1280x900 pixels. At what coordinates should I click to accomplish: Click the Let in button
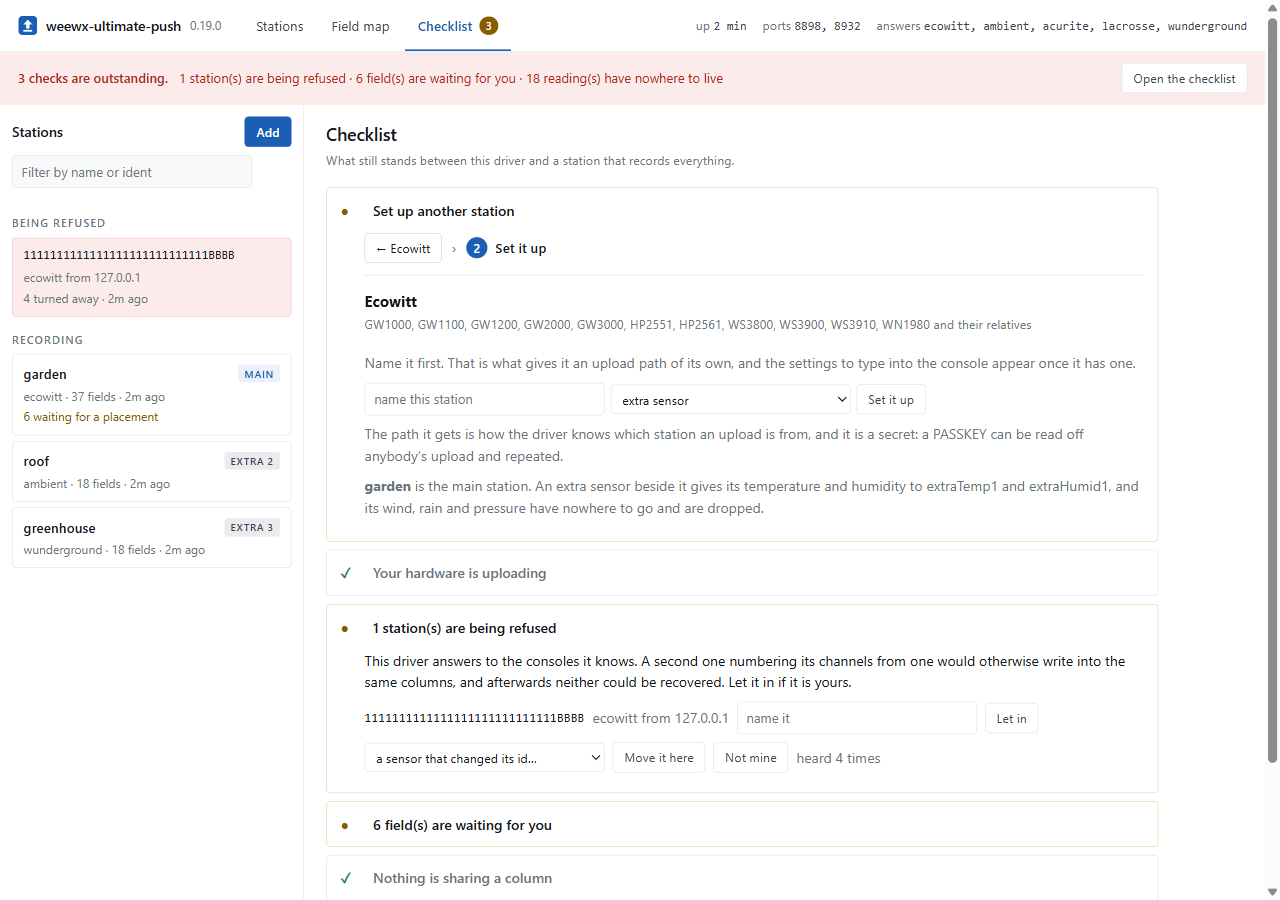coord(1012,718)
